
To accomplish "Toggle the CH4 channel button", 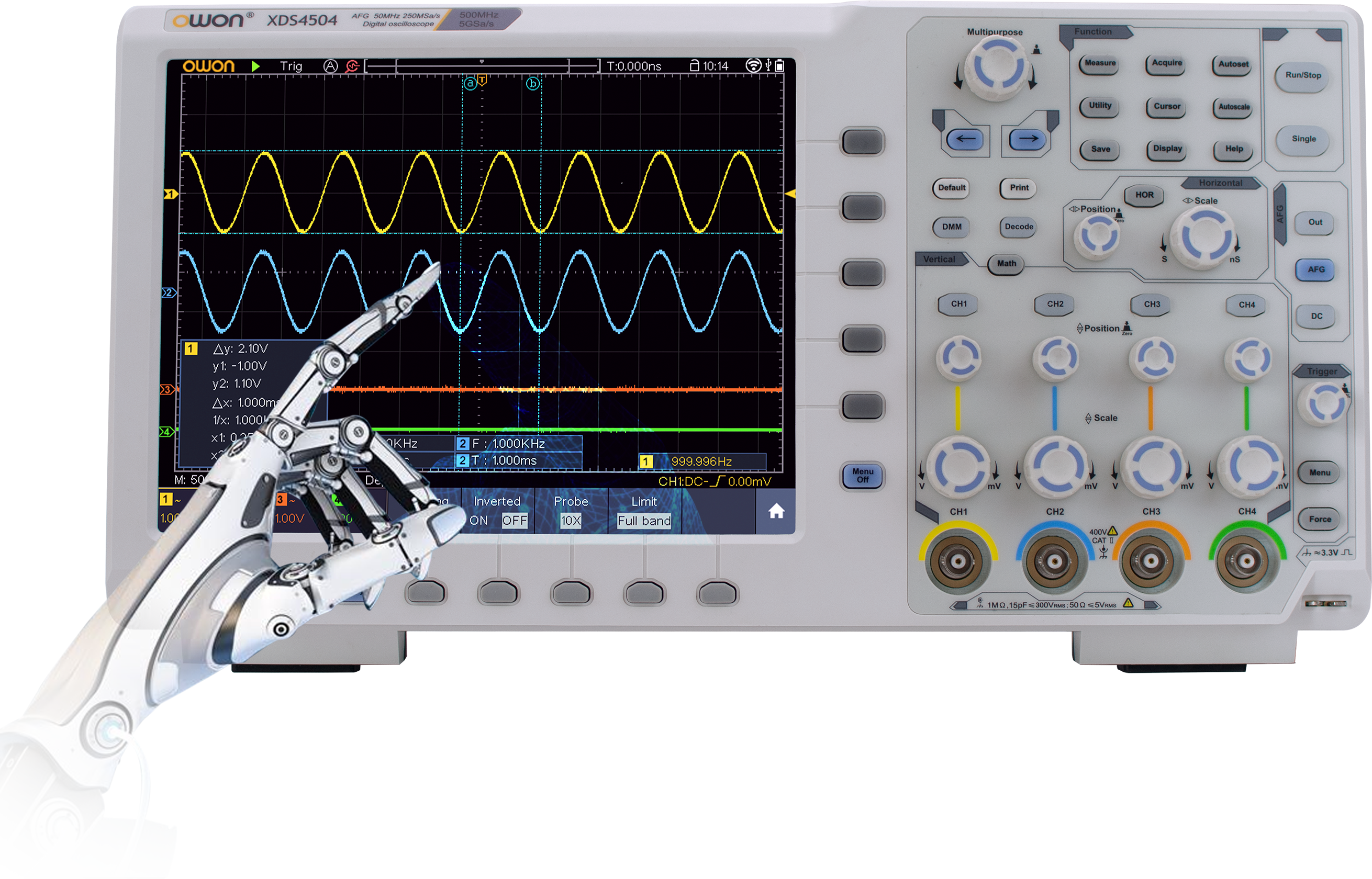I will [x=1246, y=306].
